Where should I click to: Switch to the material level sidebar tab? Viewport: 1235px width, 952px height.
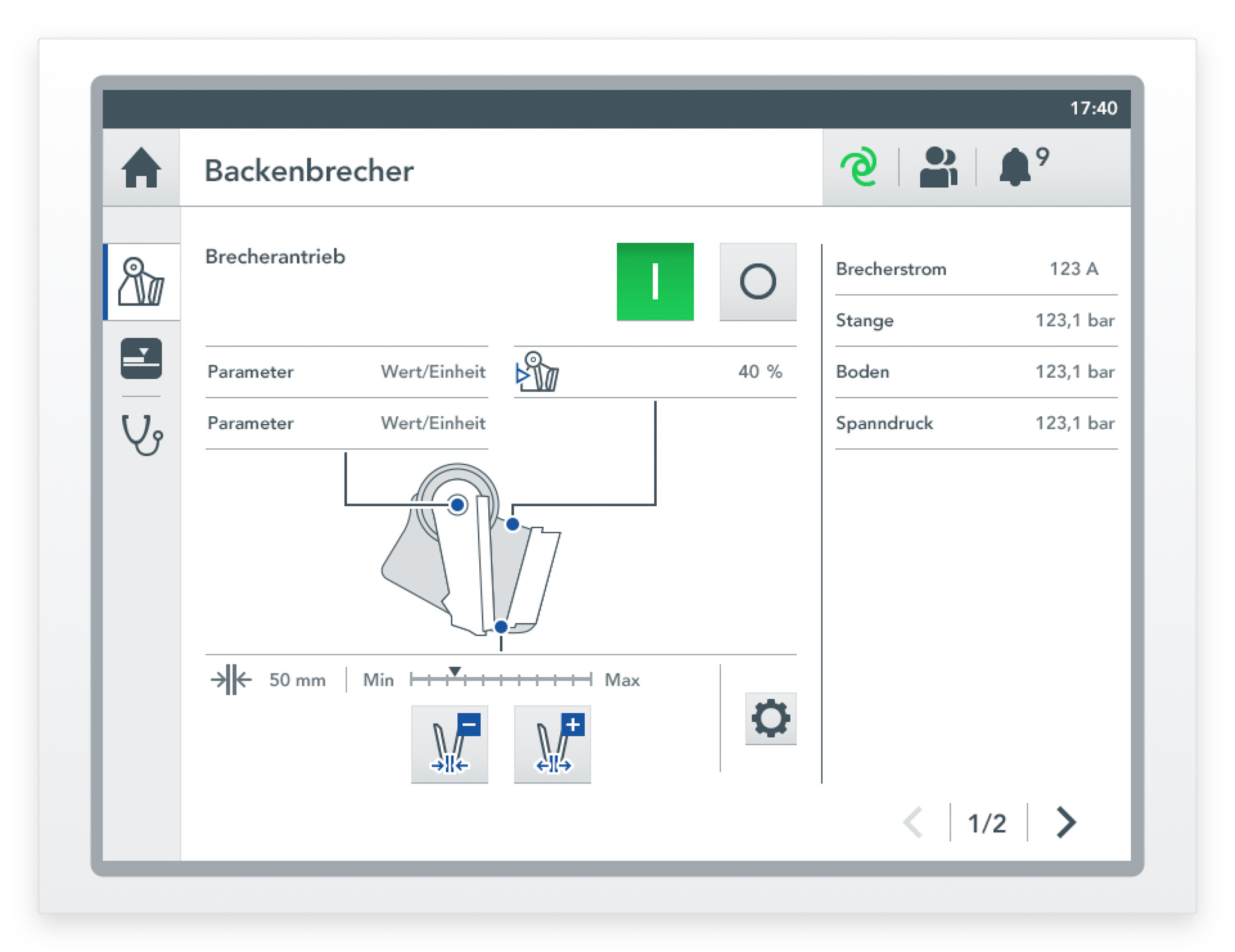tap(141, 358)
